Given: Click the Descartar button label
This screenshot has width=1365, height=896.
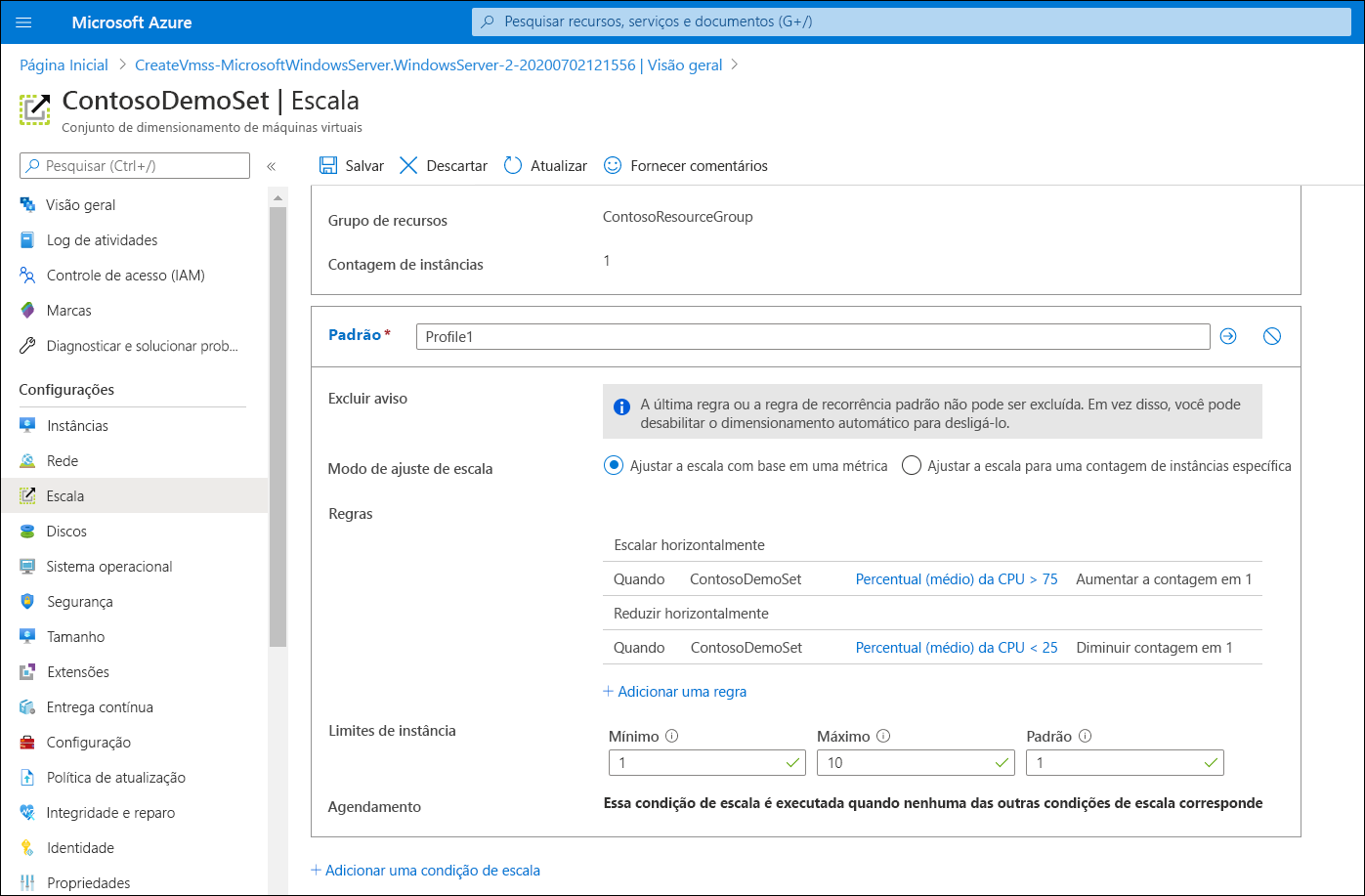Looking at the screenshot, I should pyautogui.click(x=456, y=166).
